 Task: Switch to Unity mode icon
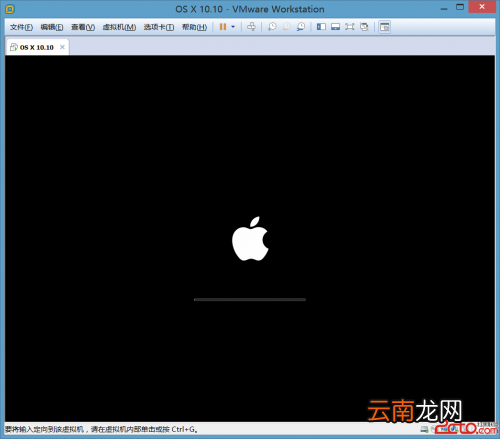364,27
